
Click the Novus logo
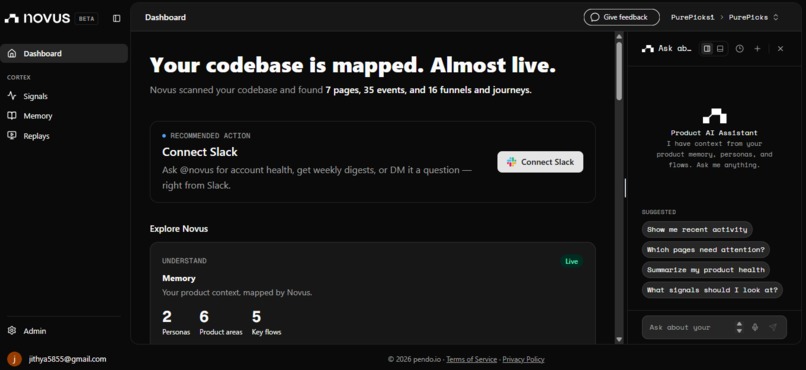coord(37,18)
